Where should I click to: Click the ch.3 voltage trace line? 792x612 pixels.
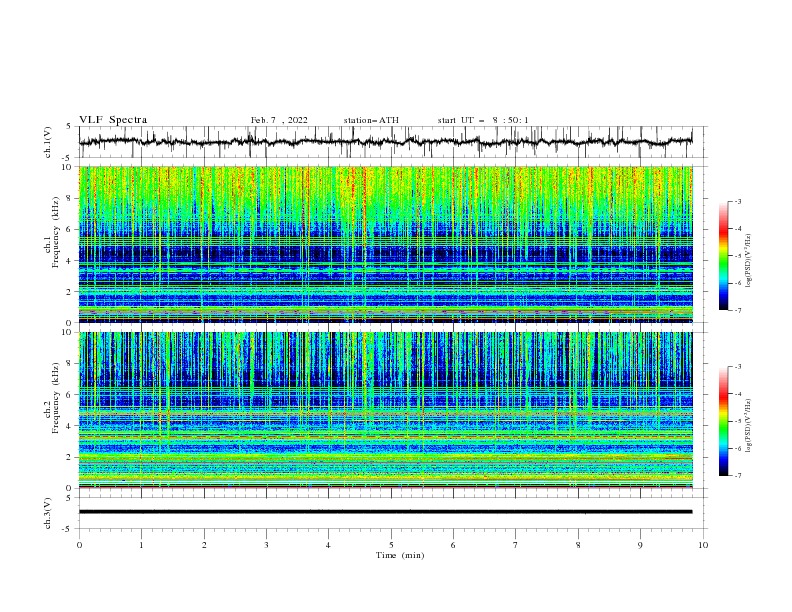pos(386,512)
